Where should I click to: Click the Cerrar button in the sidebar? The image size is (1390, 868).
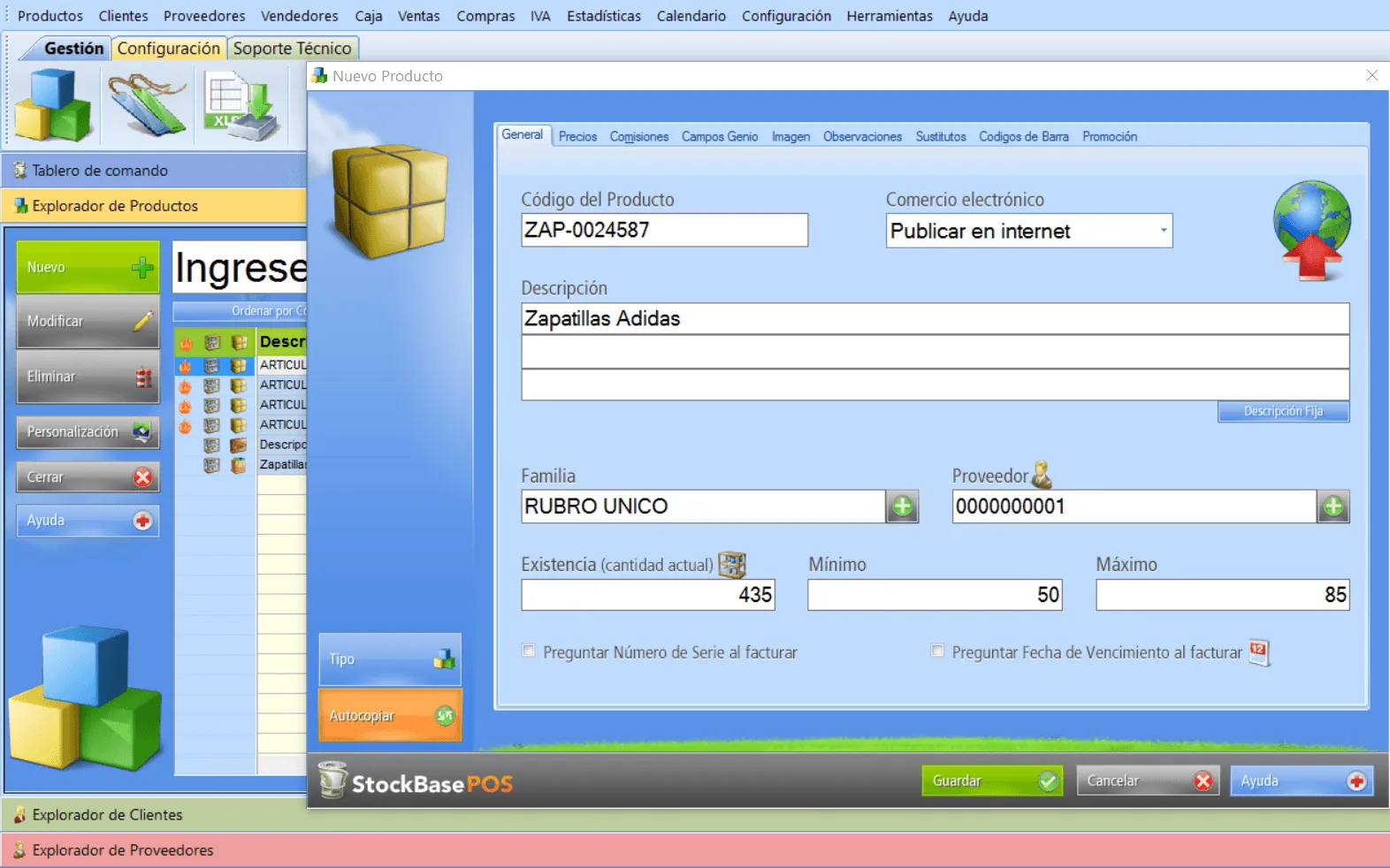[x=88, y=477]
